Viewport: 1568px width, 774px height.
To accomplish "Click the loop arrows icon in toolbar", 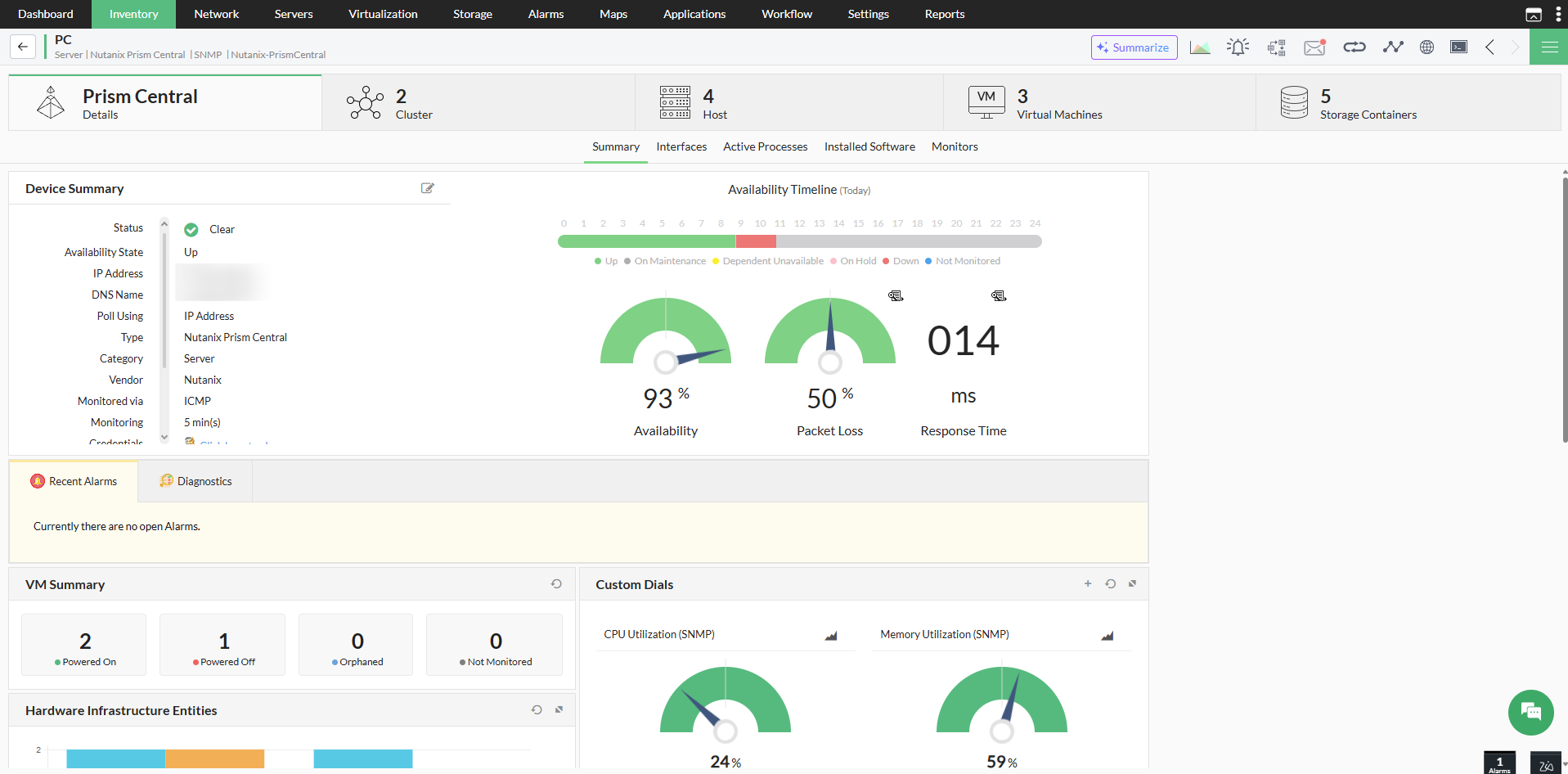I will (1355, 47).
